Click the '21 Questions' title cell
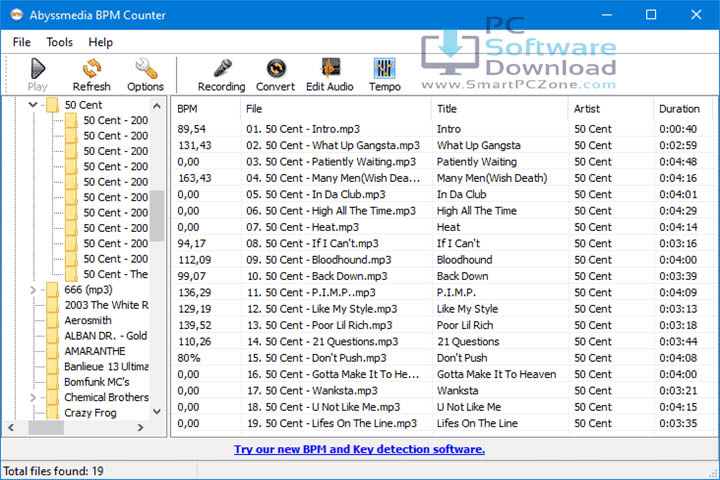The image size is (720, 480). pos(468,342)
